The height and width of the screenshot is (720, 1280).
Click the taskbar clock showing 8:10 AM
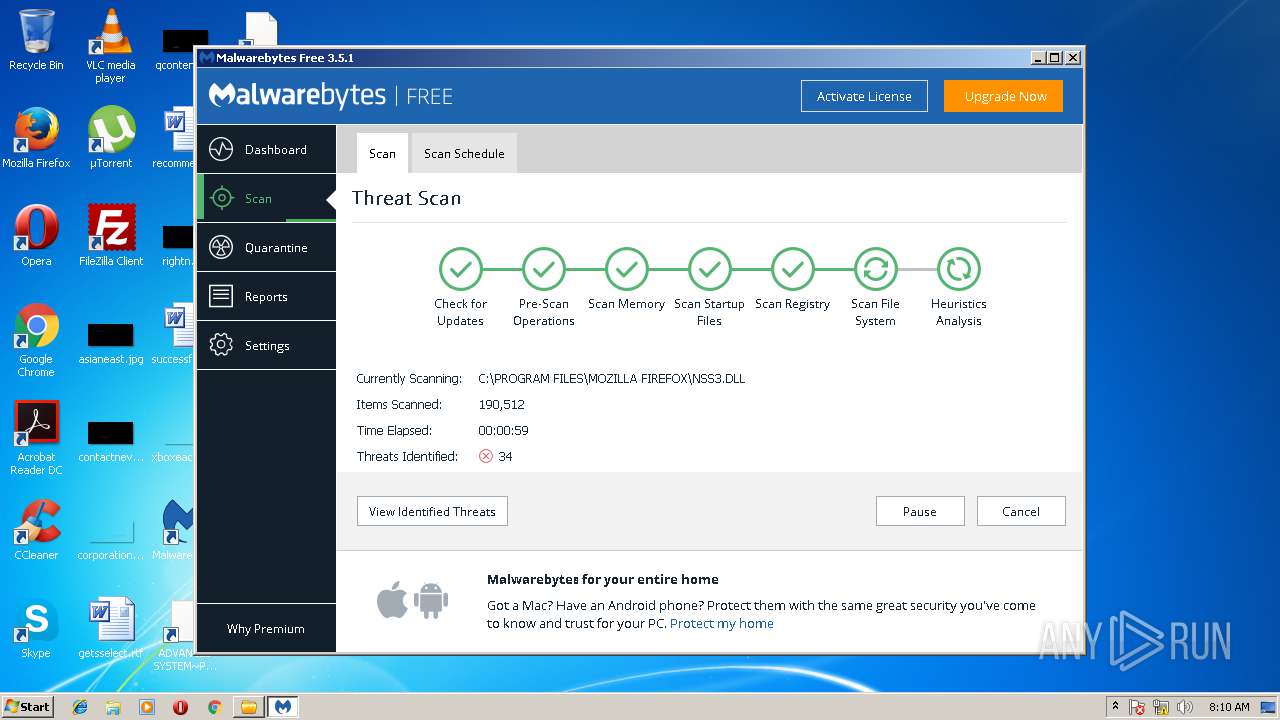(x=1229, y=707)
